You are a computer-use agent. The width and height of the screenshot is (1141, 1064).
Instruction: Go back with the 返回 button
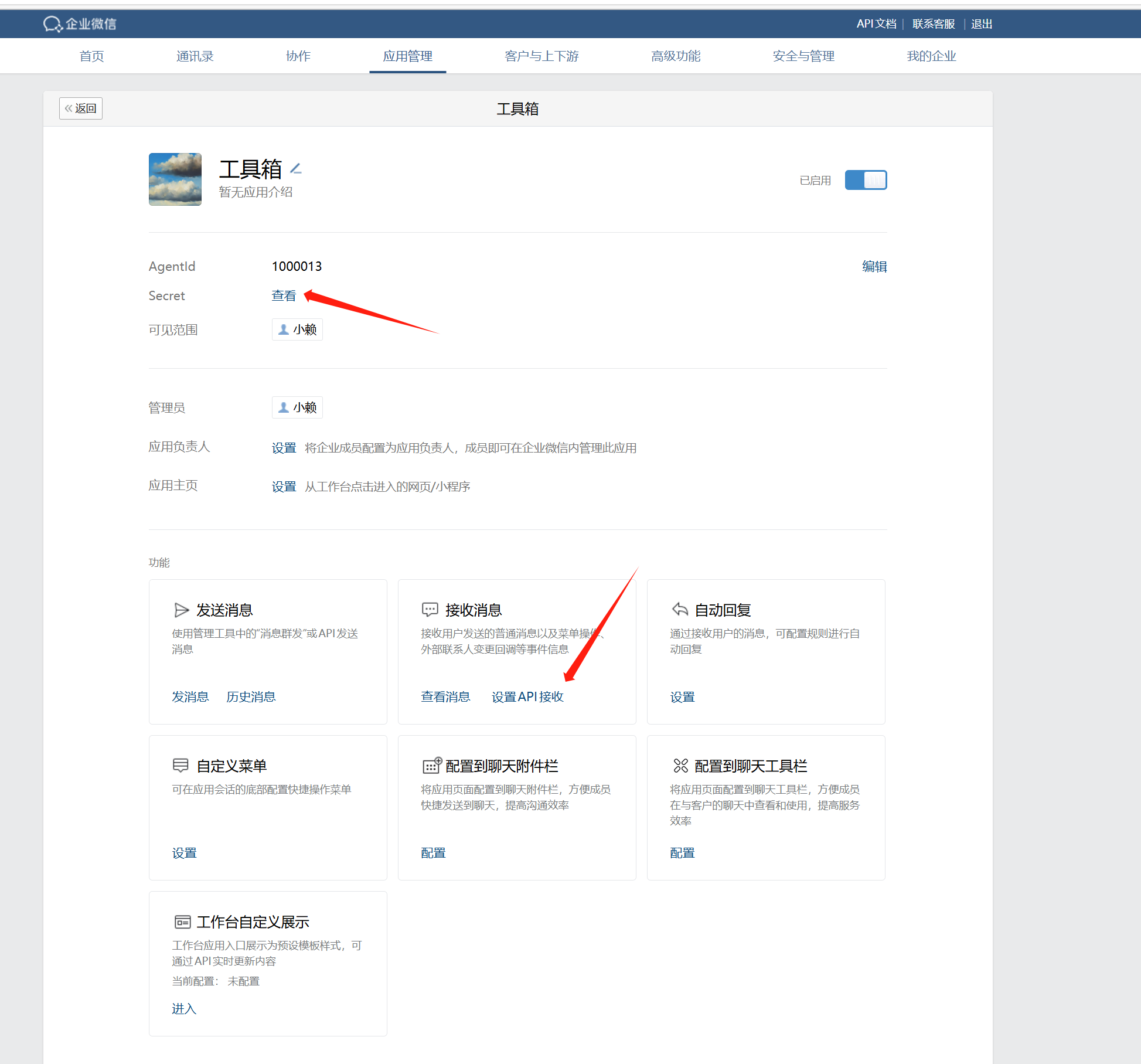[81, 108]
